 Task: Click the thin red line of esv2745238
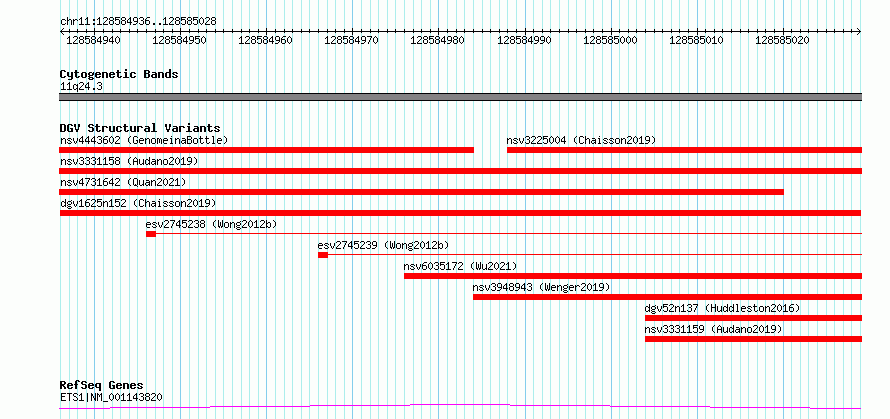pyautogui.click(x=509, y=233)
